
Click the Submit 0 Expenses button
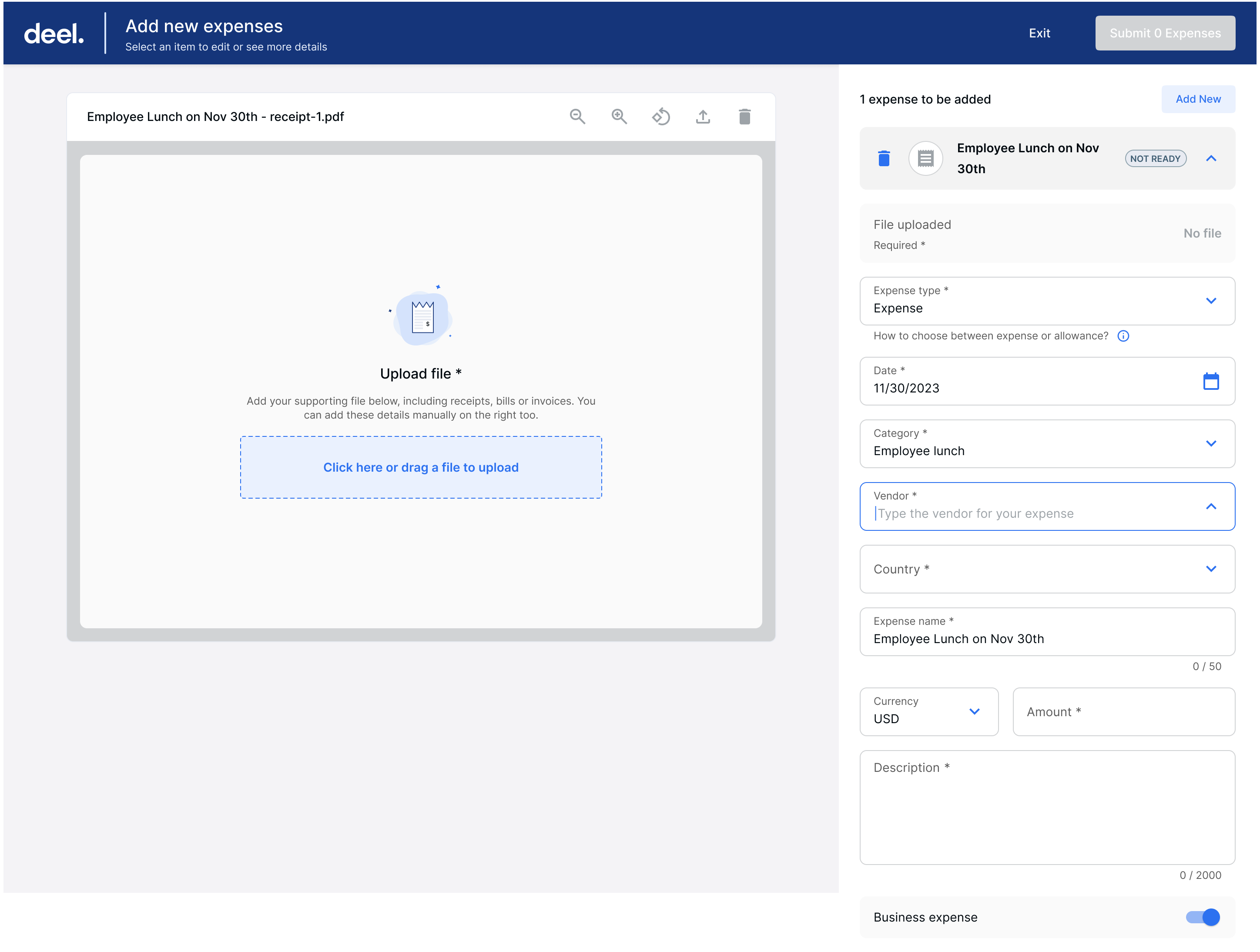pyautogui.click(x=1165, y=33)
